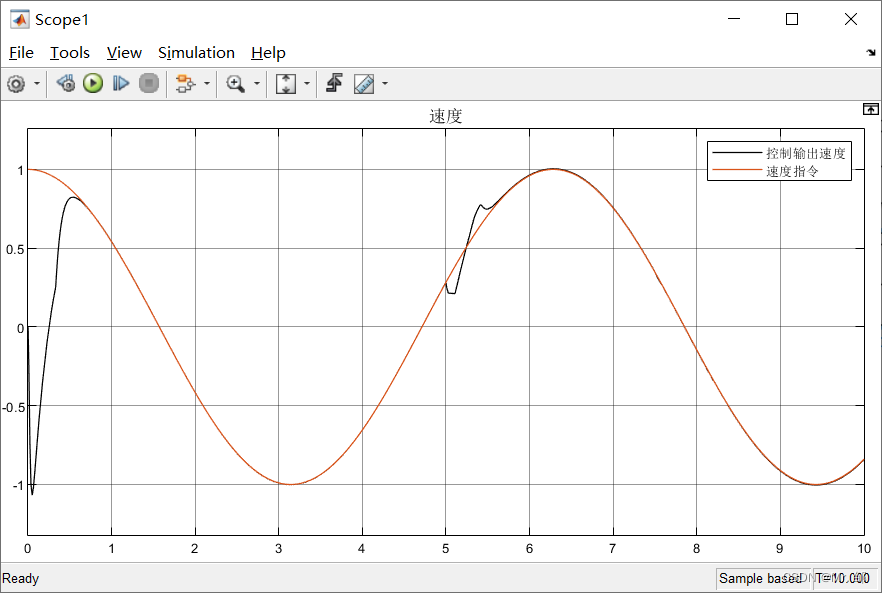This screenshot has height=593, width=882.
Task: Click the Step Forward icon
Action: (119, 83)
